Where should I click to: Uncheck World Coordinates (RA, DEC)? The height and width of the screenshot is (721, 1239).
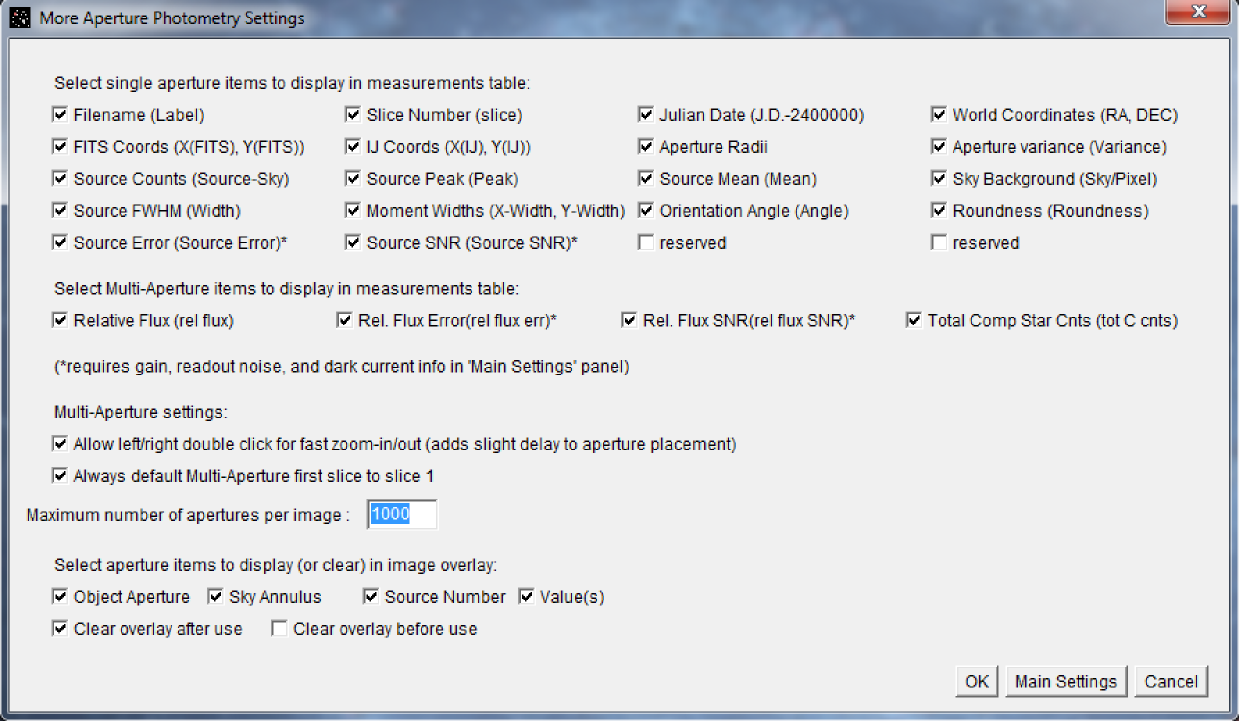pyautogui.click(x=939, y=115)
